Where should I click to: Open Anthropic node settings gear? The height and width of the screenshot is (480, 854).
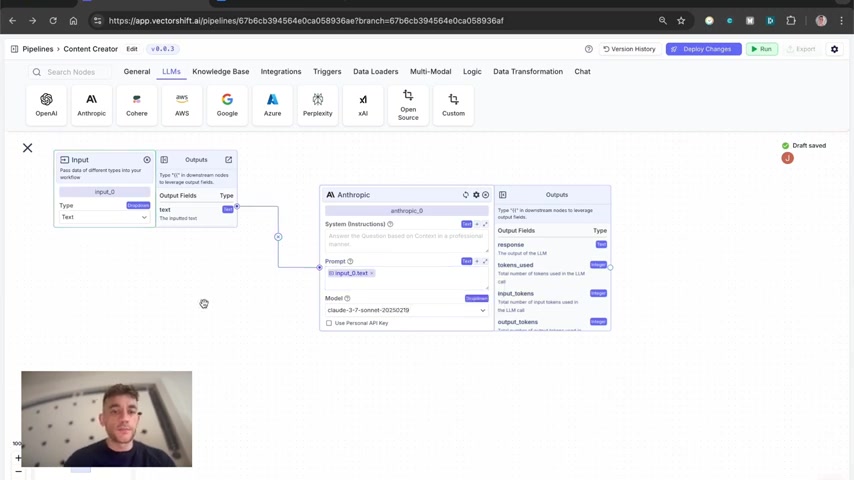click(x=476, y=195)
